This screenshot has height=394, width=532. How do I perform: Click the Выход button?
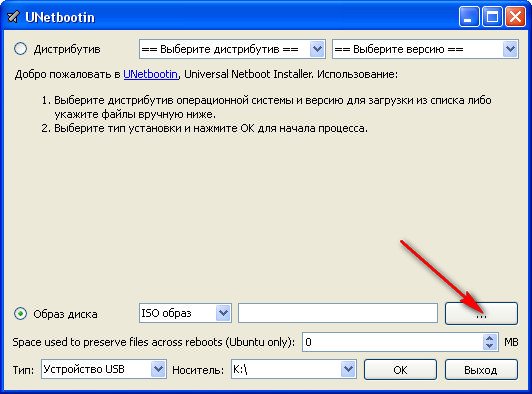click(x=481, y=370)
